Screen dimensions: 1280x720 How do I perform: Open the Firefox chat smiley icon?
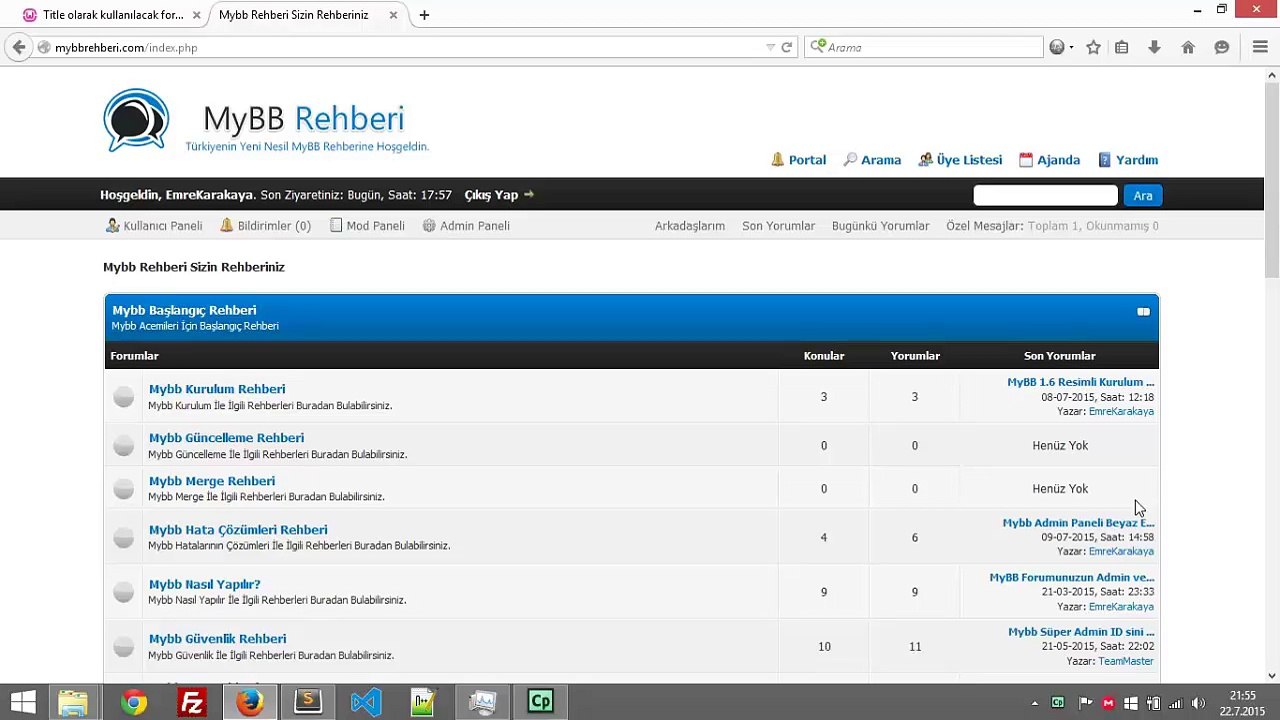pos(1222,47)
